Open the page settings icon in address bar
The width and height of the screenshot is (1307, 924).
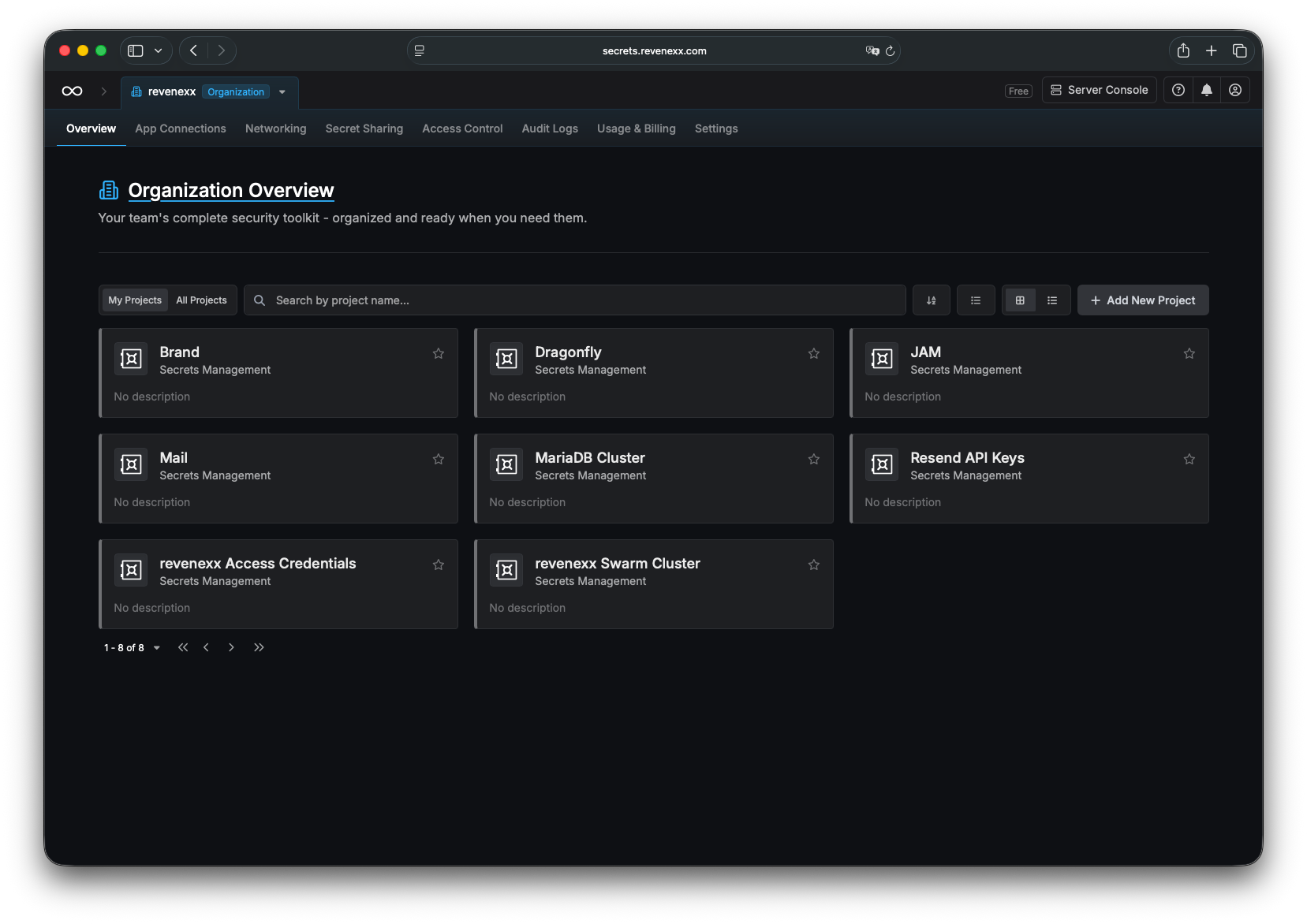click(x=420, y=50)
